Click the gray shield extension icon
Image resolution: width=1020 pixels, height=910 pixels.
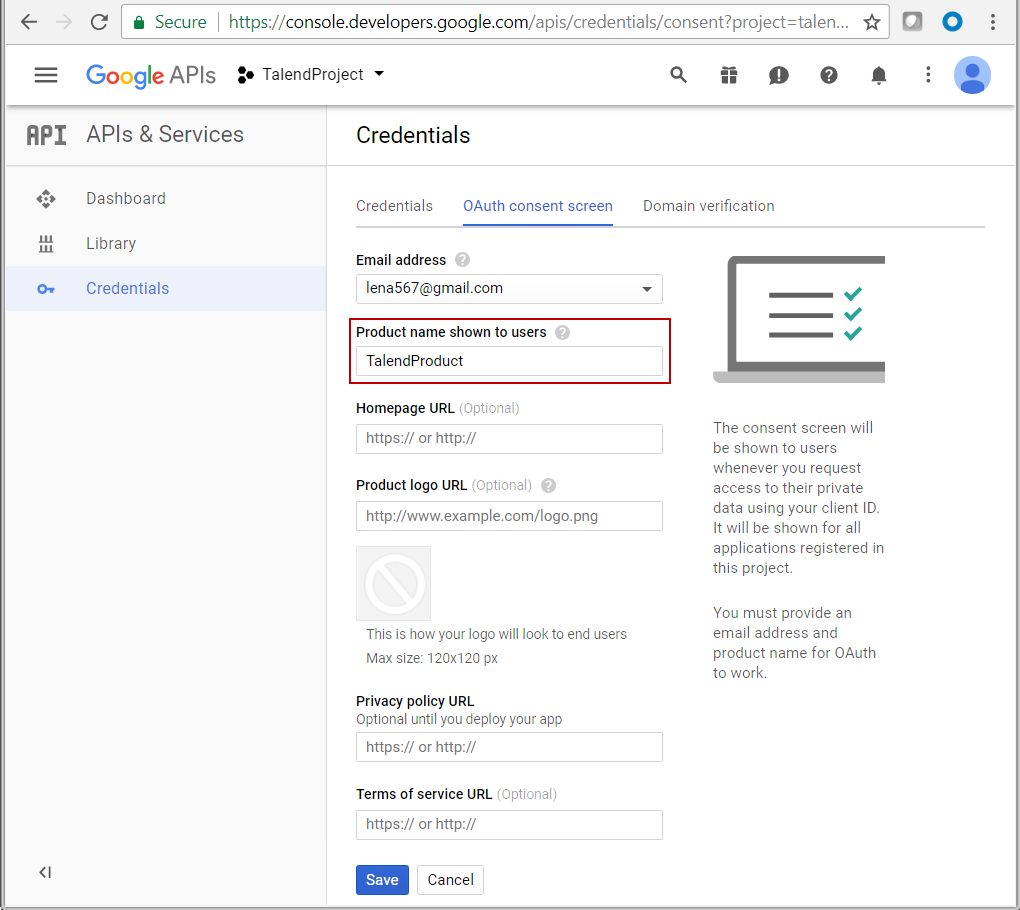(912, 21)
